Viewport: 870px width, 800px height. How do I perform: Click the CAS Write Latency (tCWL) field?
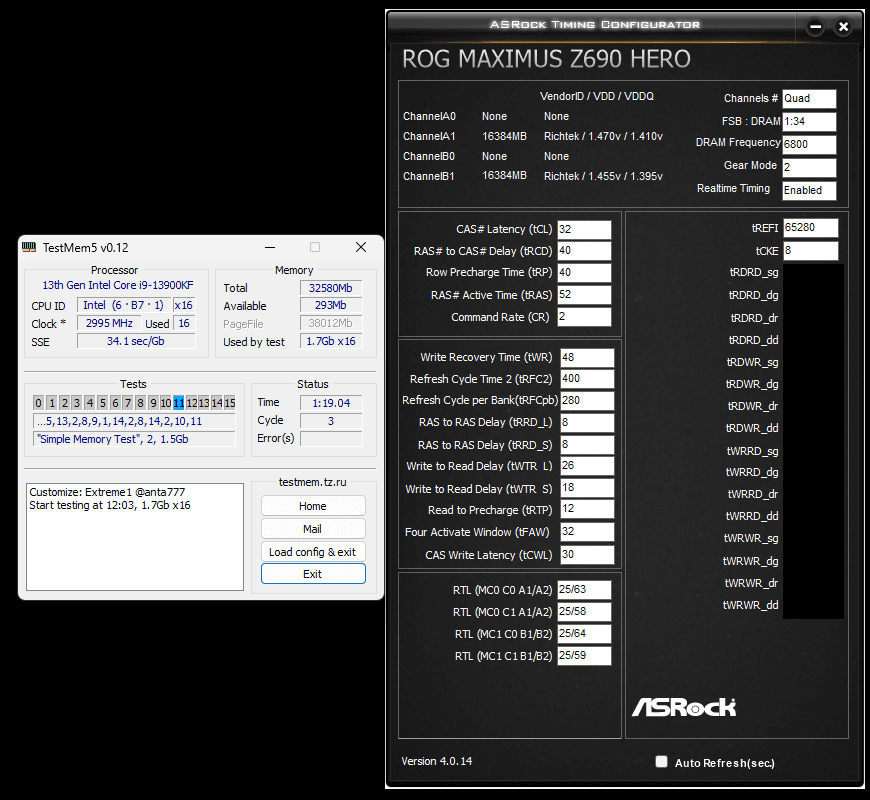(587, 555)
